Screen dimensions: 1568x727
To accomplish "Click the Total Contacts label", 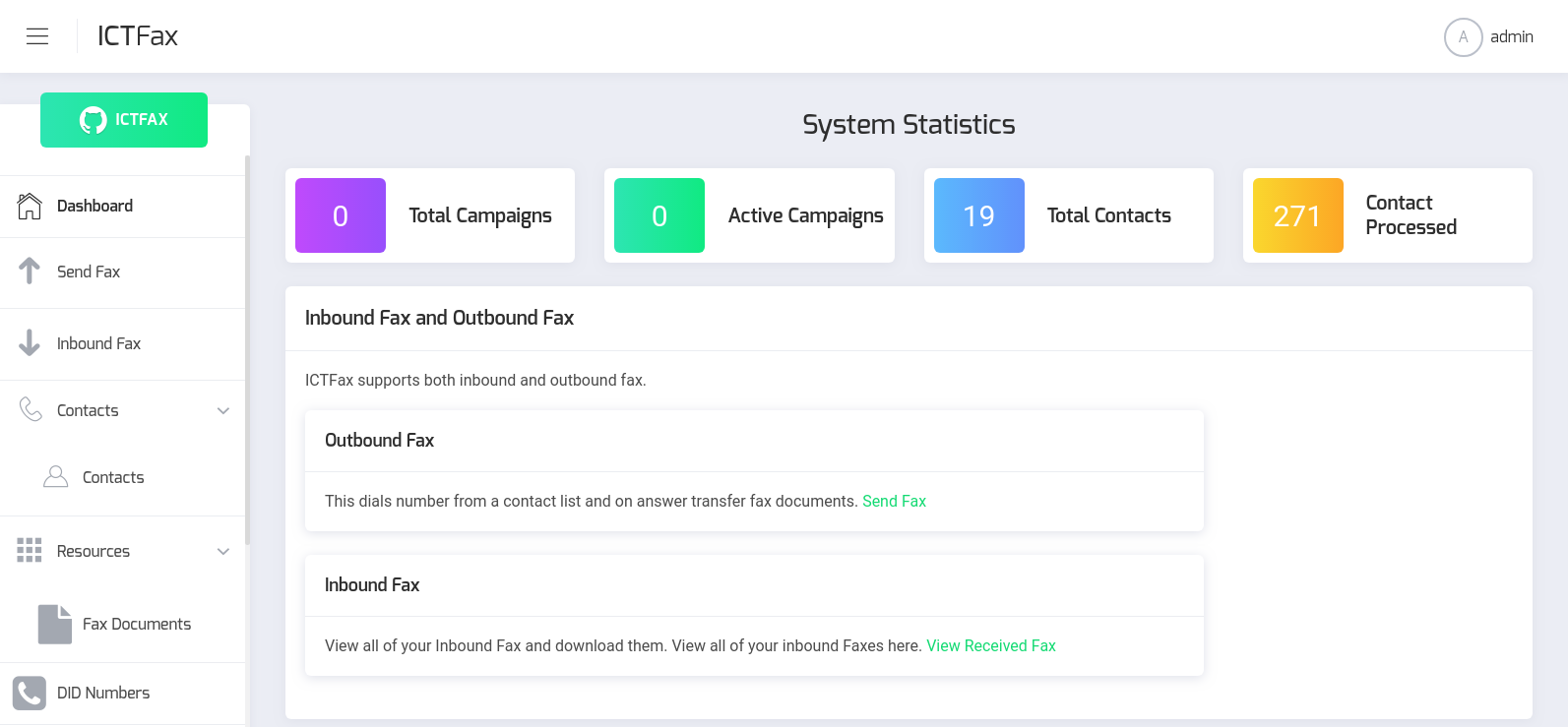I will click(x=1109, y=215).
